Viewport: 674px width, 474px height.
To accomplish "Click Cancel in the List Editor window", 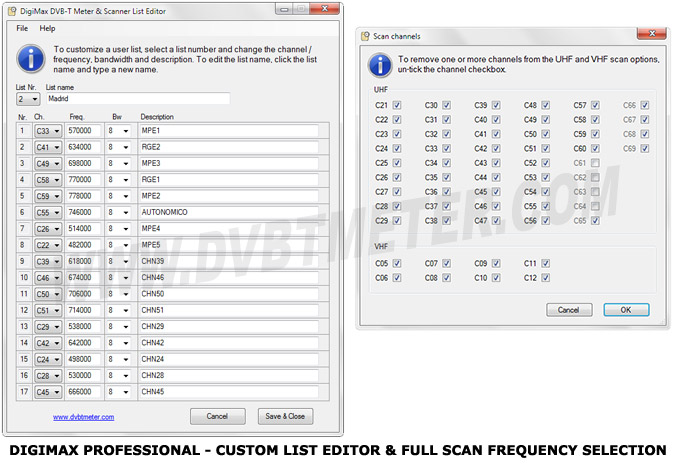I will pyautogui.click(x=218, y=416).
